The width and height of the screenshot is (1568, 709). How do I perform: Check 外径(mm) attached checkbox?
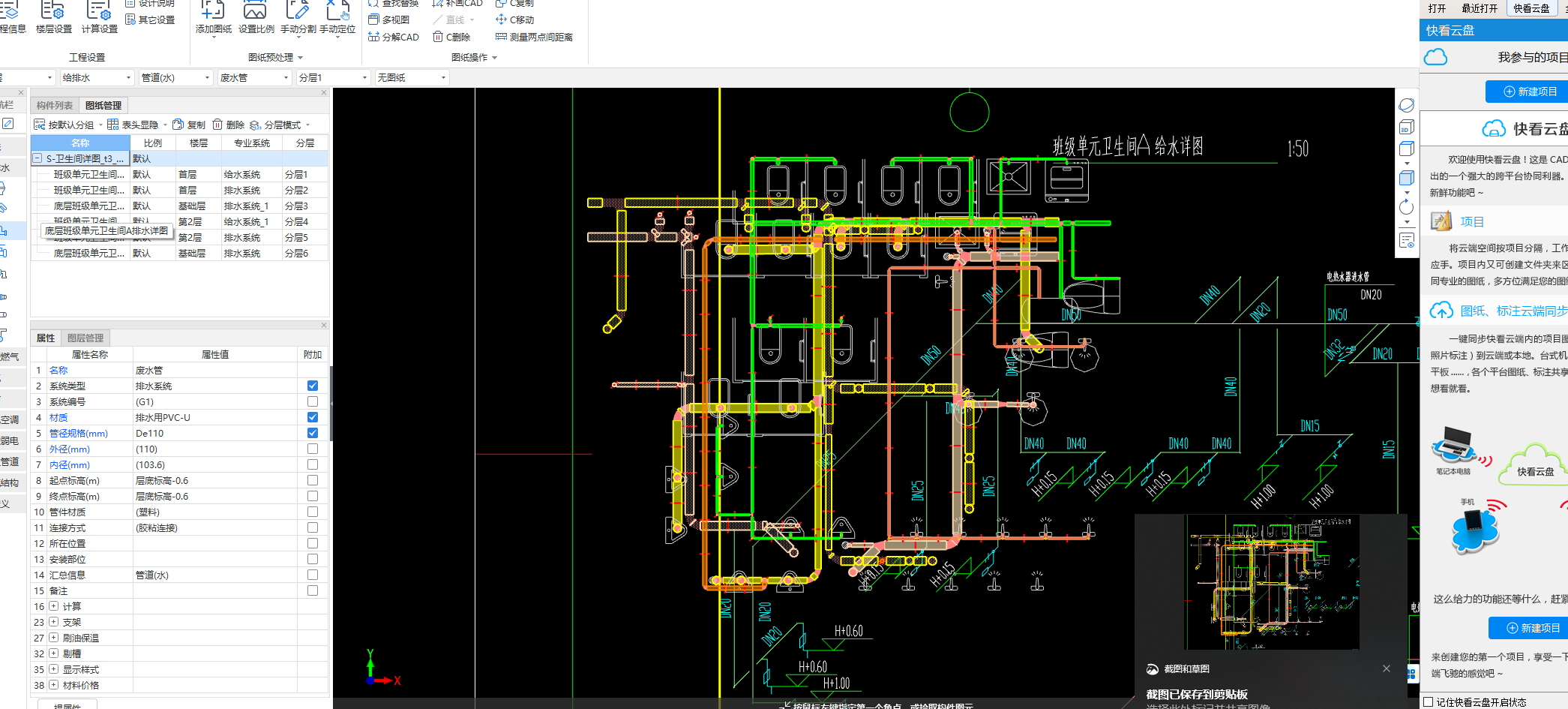point(313,449)
